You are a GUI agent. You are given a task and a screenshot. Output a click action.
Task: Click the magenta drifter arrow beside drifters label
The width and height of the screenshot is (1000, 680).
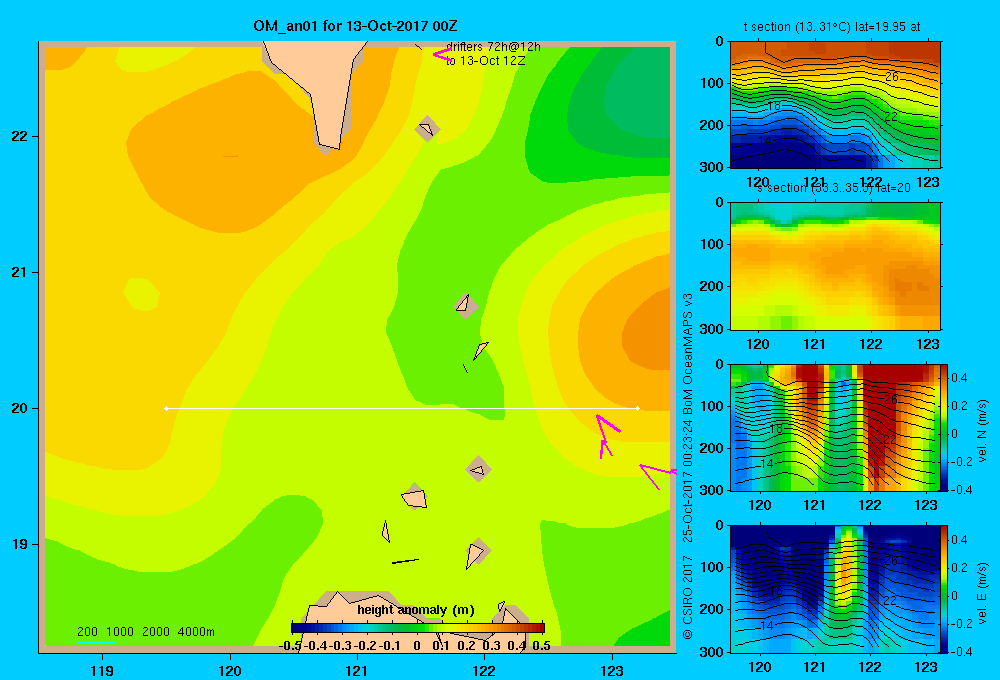tap(442, 55)
